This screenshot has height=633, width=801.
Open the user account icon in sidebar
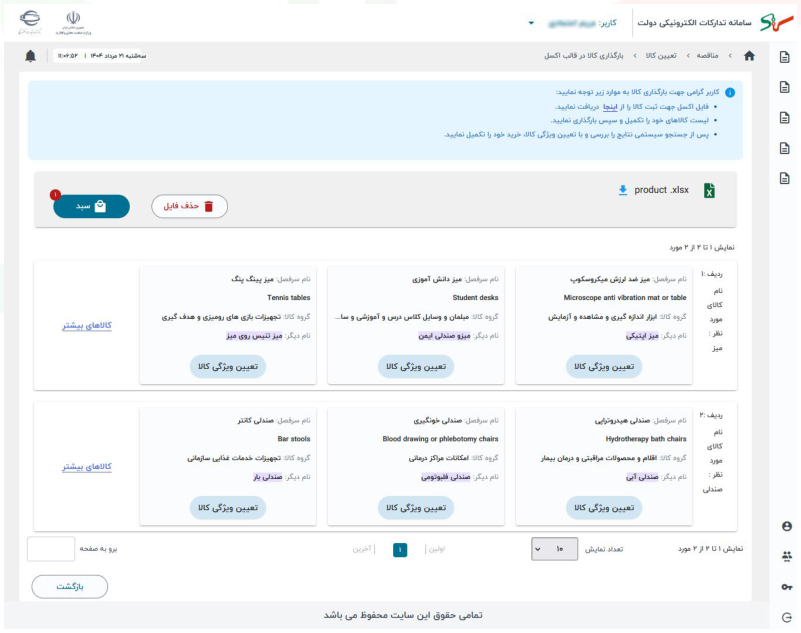(x=787, y=526)
